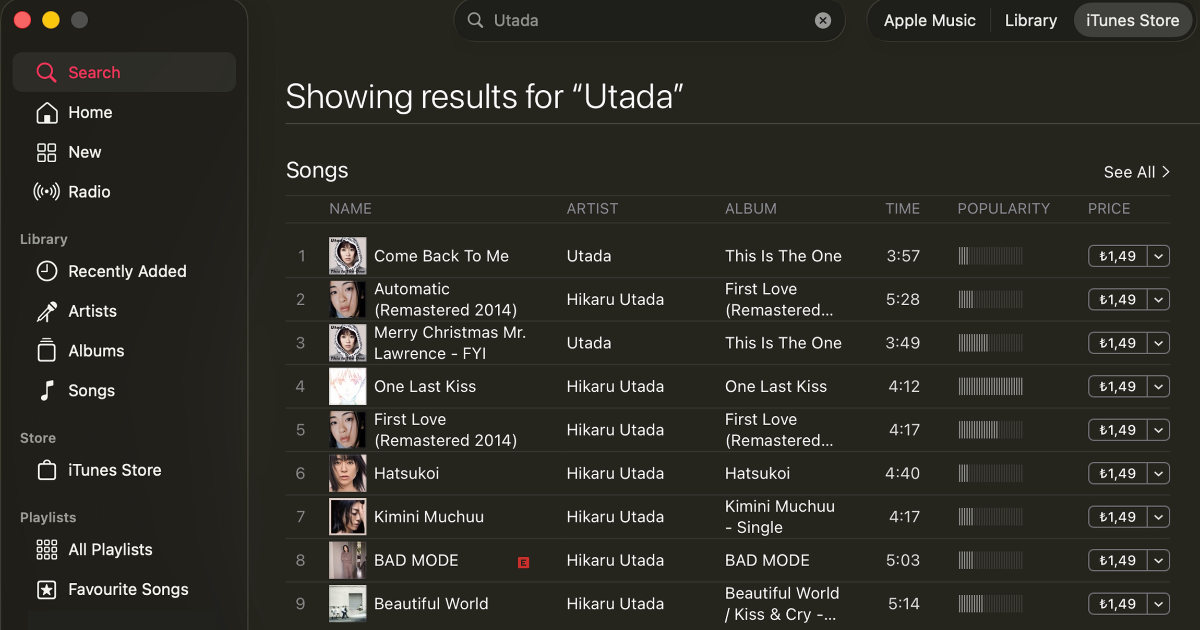Click the Recently Added clock icon

pos(46,272)
